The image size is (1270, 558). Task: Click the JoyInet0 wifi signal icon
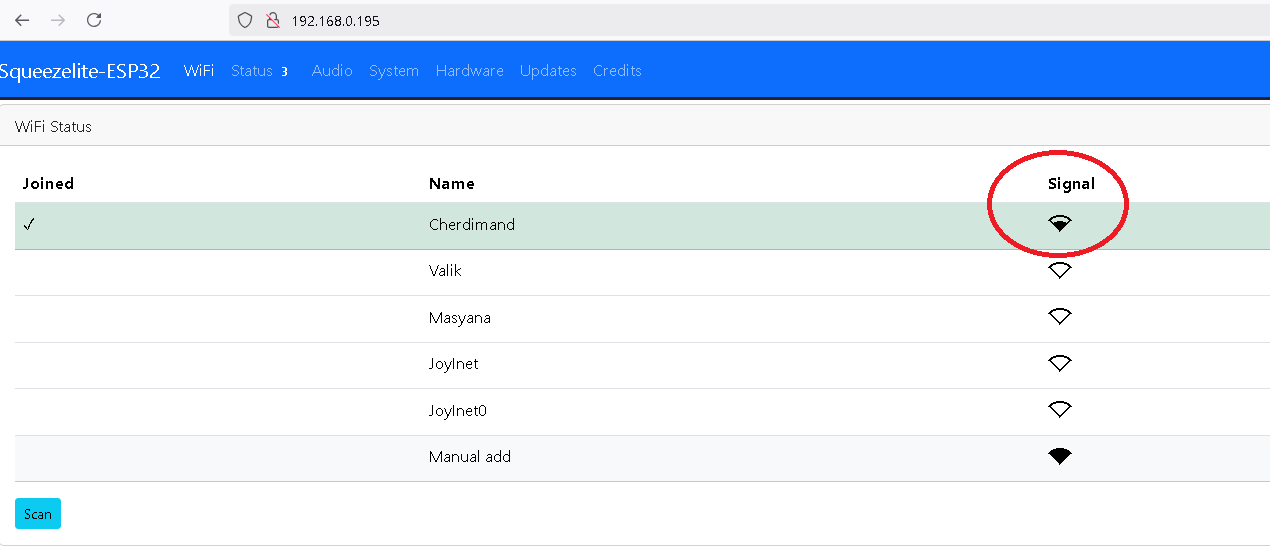pyautogui.click(x=1060, y=409)
